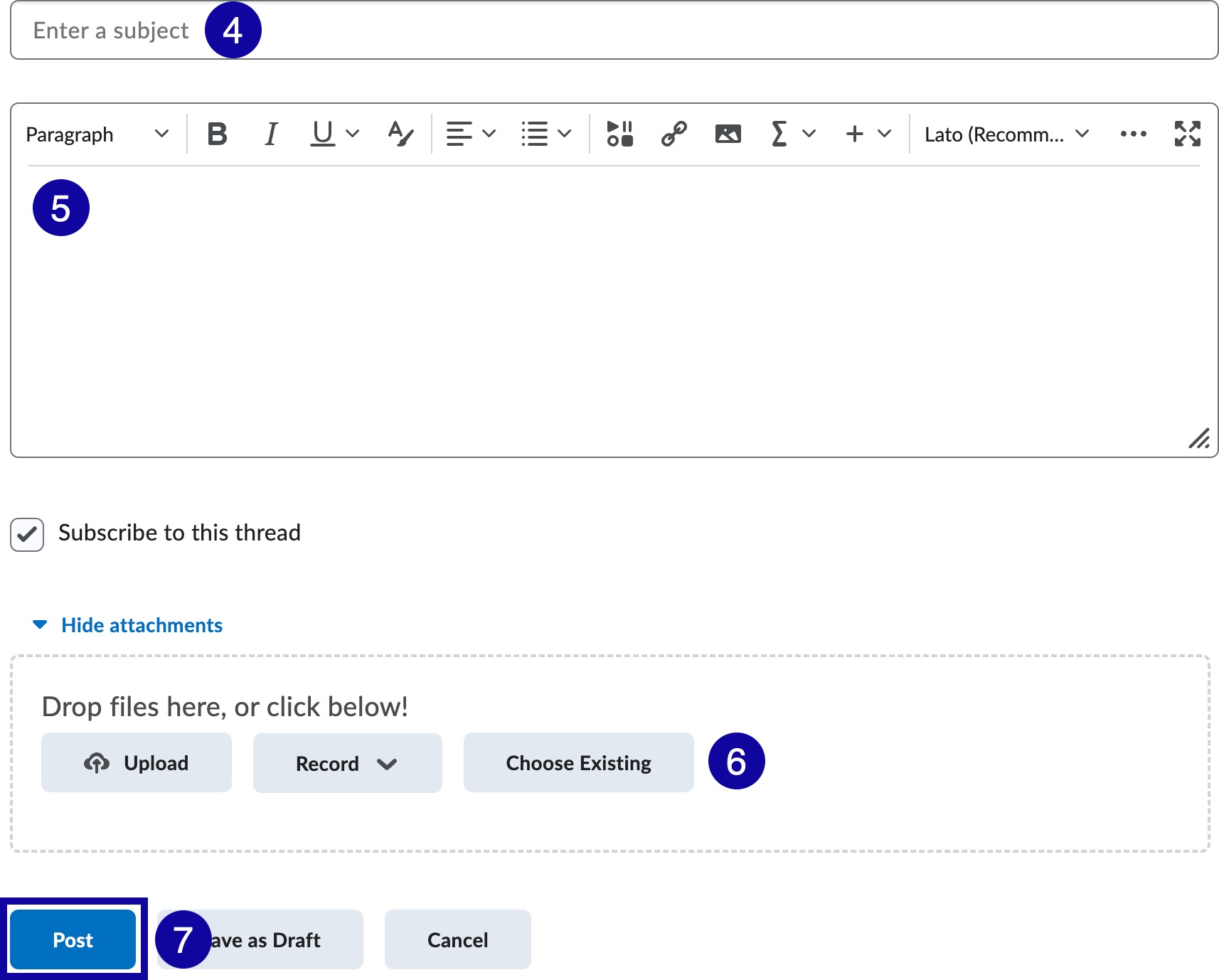Click the Enter a subject field
The width and height of the screenshot is (1219, 980).
point(614,31)
